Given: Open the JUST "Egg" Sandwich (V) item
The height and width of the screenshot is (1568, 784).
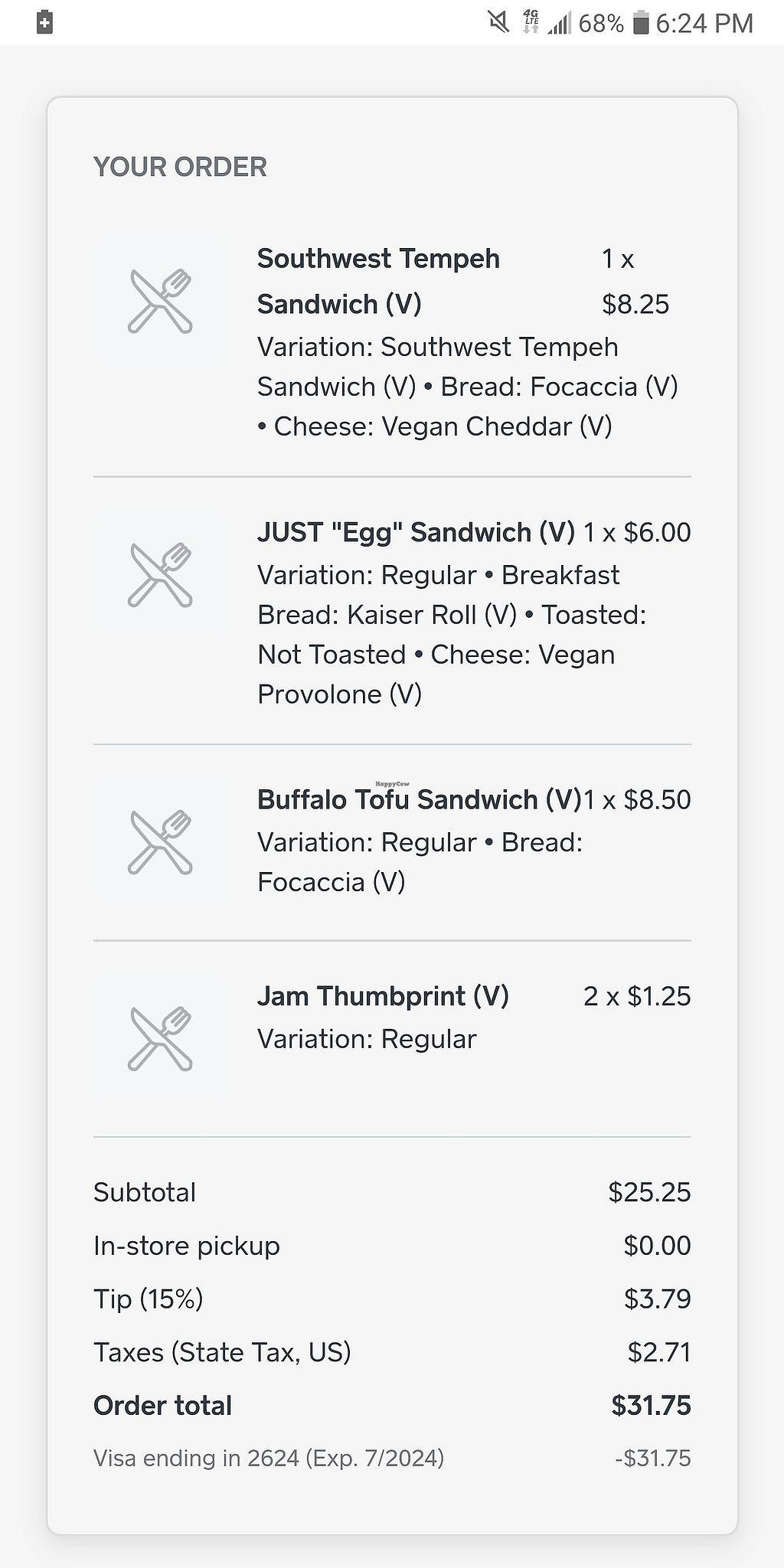Looking at the screenshot, I should pos(416,532).
